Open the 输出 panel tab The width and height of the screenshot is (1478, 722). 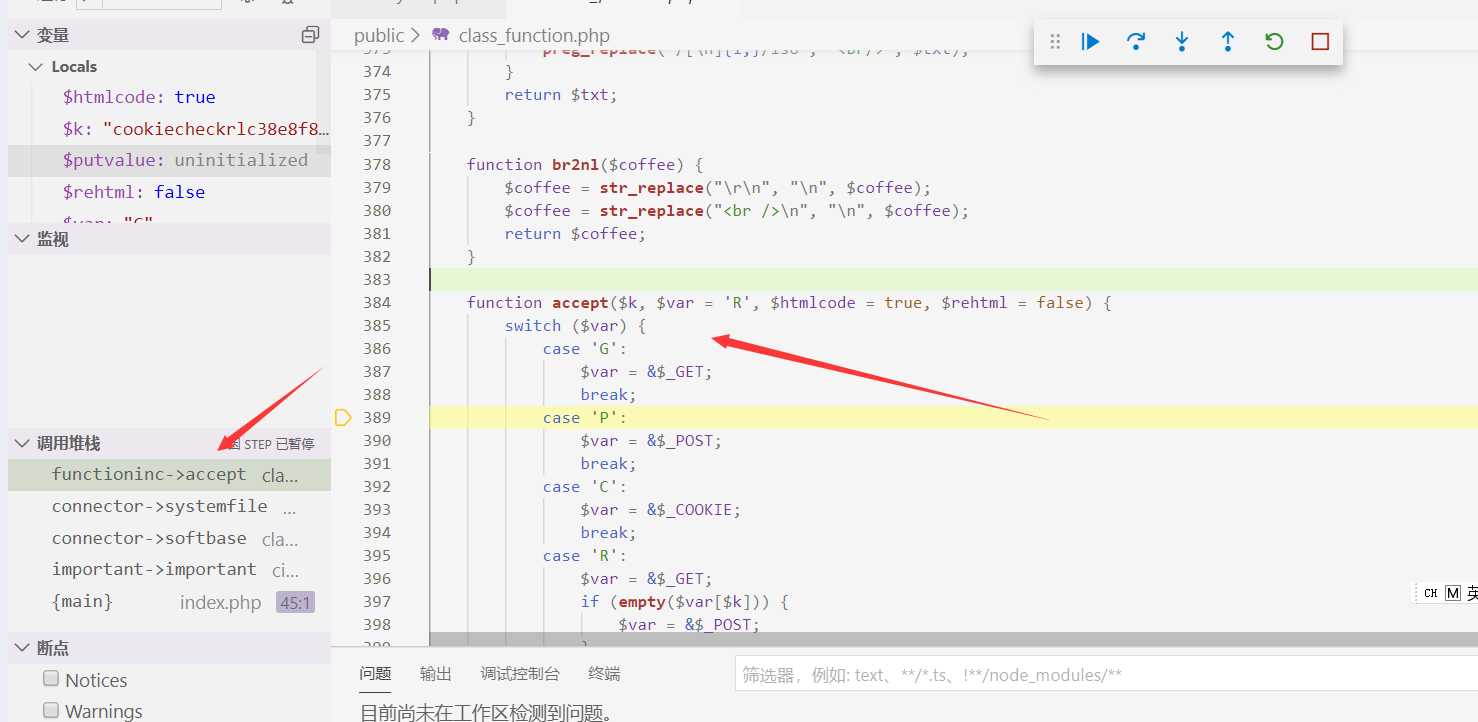coord(436,674)
